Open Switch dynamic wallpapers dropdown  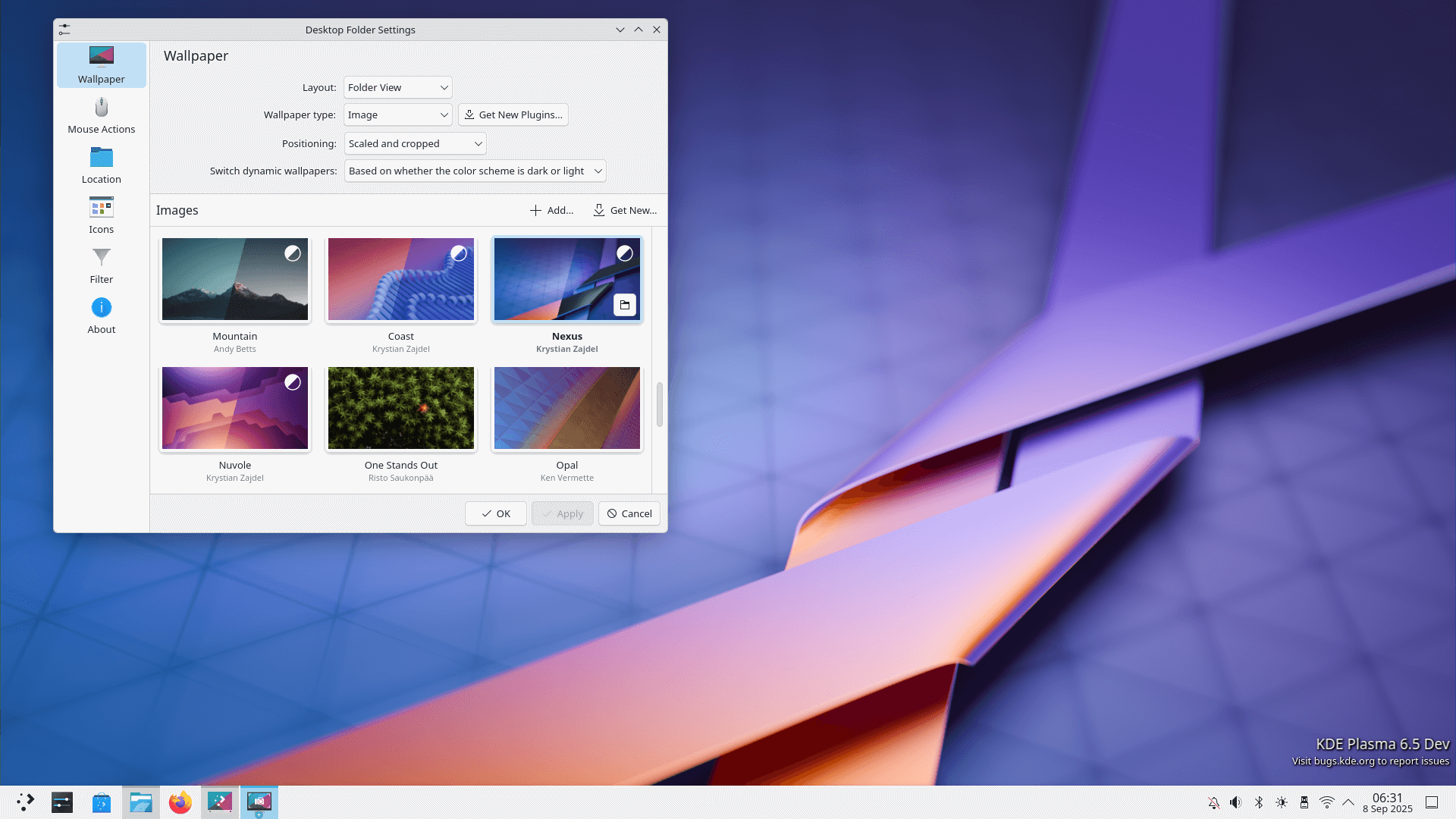475,171
